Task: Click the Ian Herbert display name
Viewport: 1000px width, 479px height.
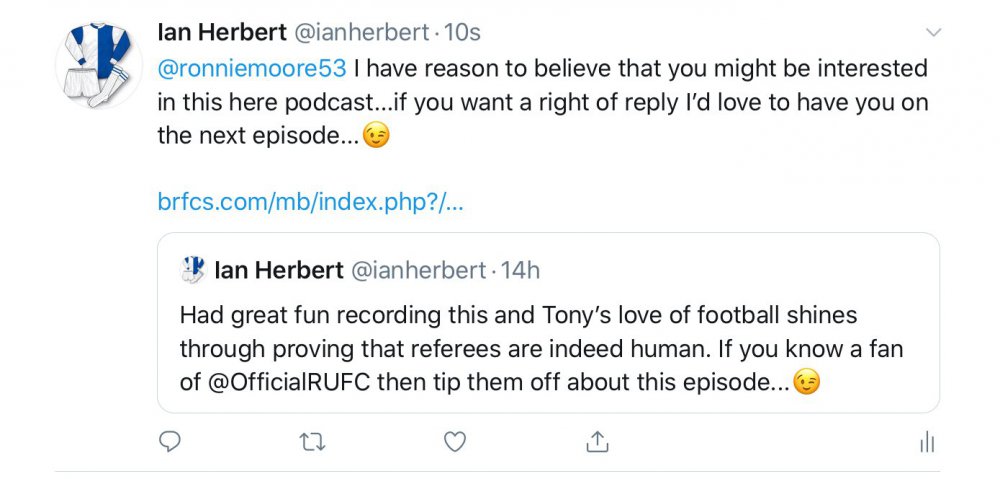Action: click(220, 32)
